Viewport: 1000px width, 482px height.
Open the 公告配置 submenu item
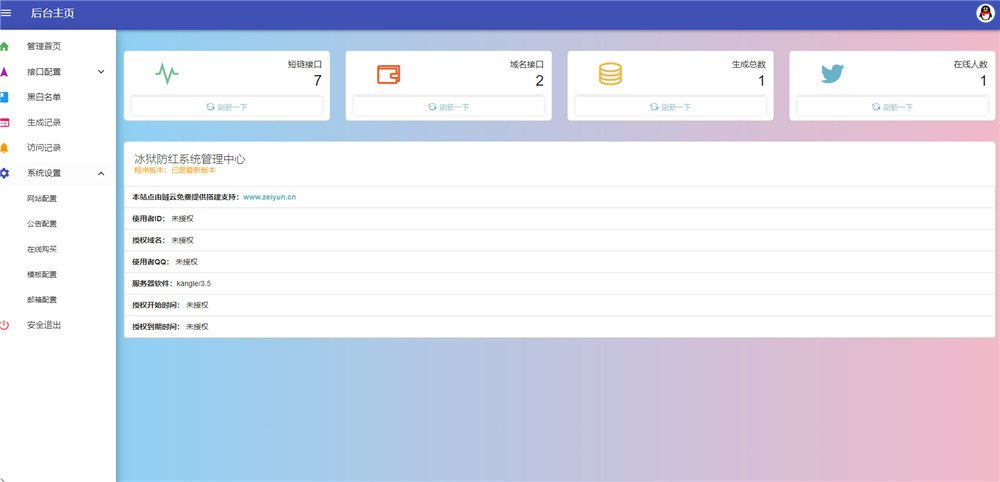pos(42,224)
